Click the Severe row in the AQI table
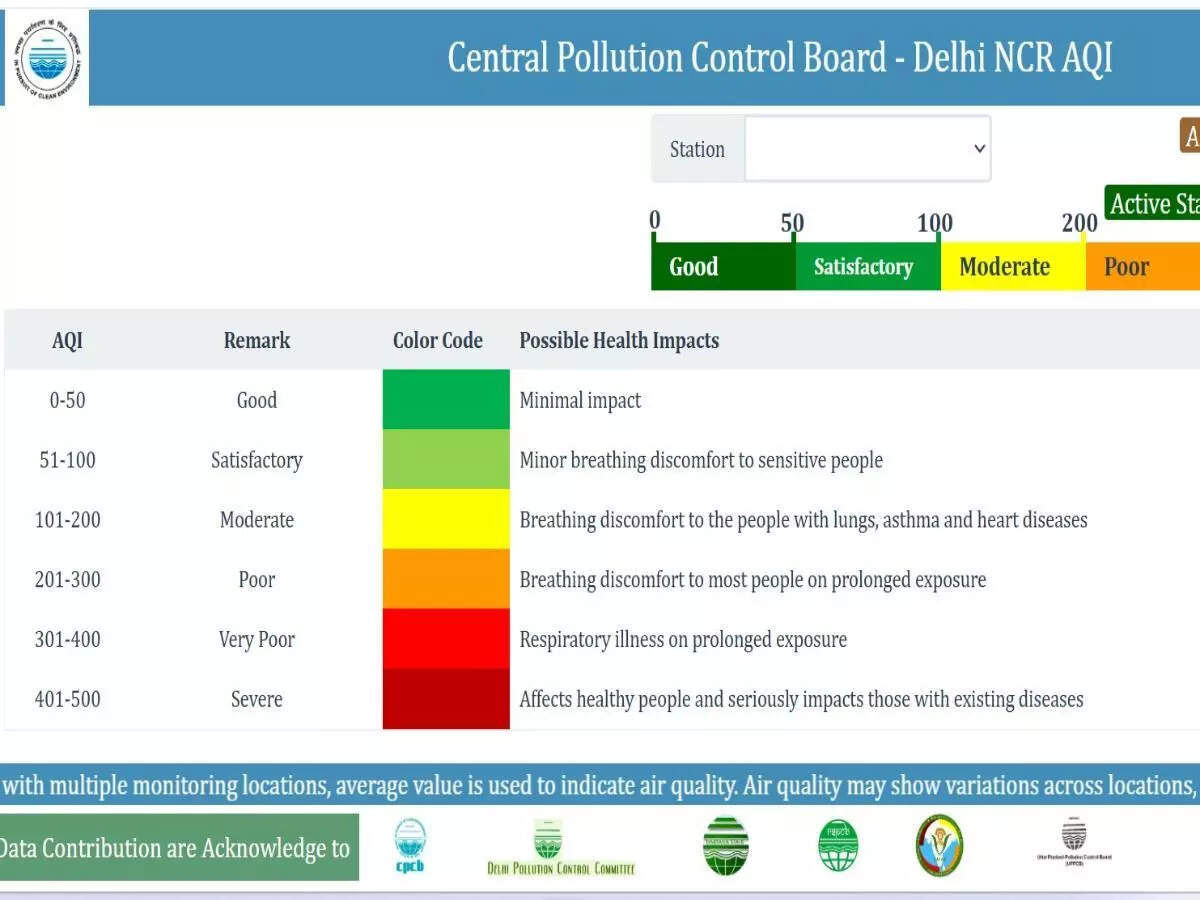The image size is (1200, 900). click(x=256, y=699)
